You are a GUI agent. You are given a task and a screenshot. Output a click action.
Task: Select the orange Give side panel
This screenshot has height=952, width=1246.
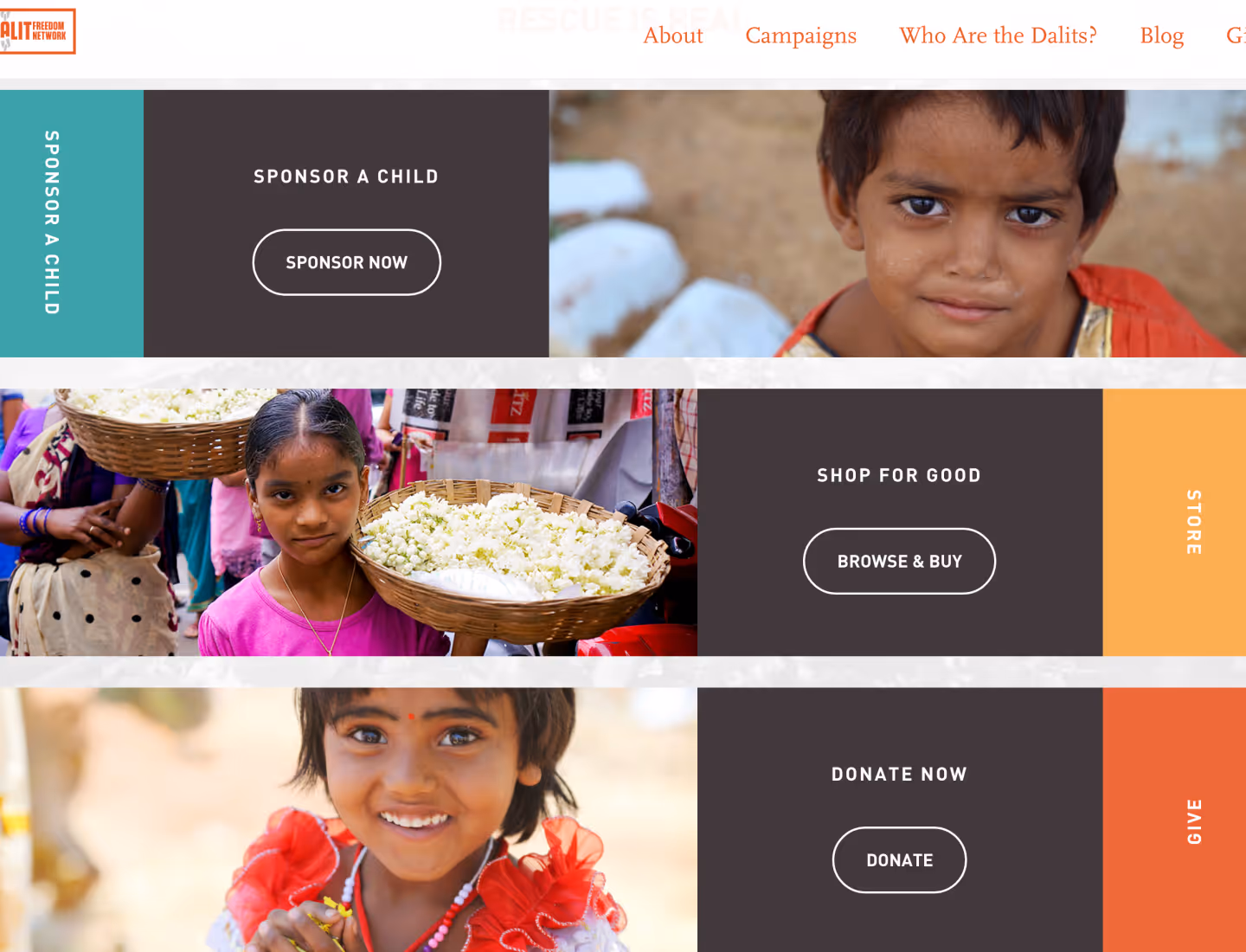(1174, 820)
